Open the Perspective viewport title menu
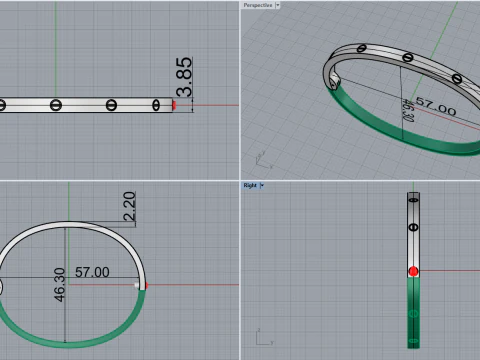Screen dimensions: 480x360 pyautogui.click(x=257, y=5)
